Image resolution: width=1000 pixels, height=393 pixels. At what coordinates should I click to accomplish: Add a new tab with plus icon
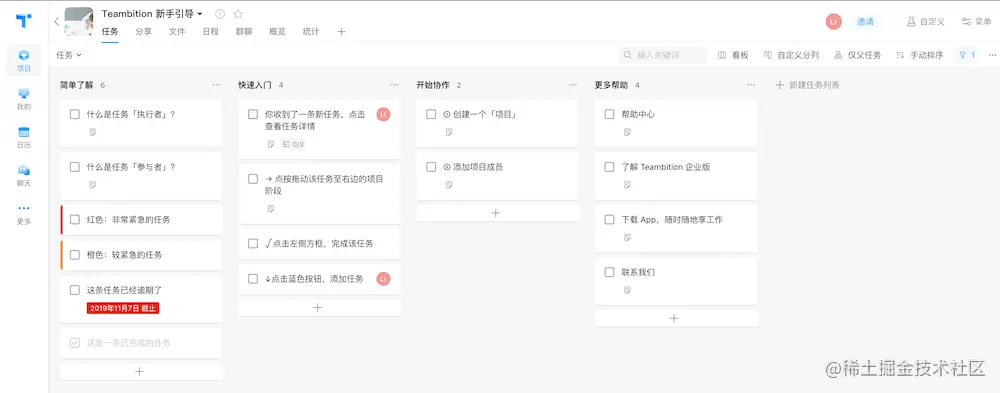click(x=341, y=31)
